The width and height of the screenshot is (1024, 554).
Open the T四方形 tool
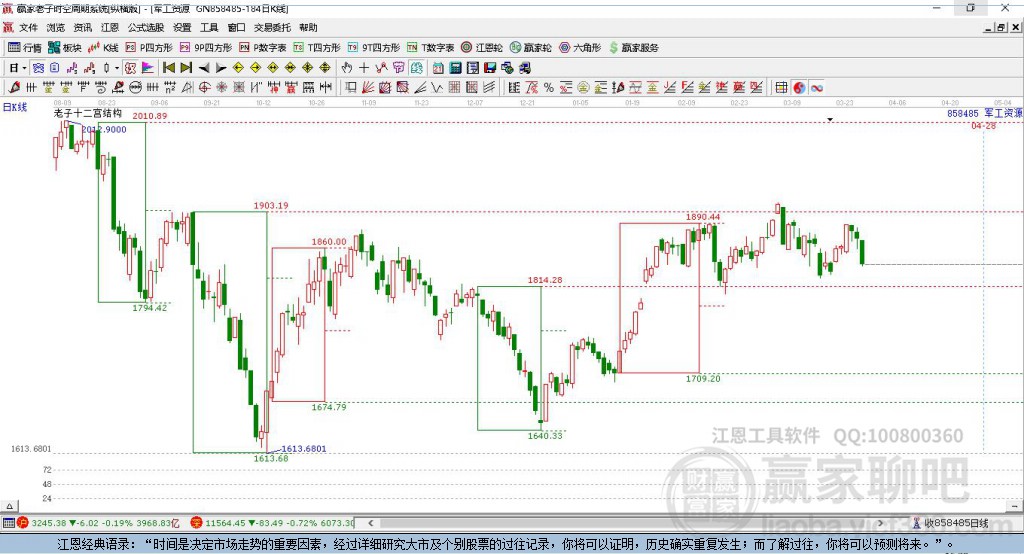(x=317, y=48)
